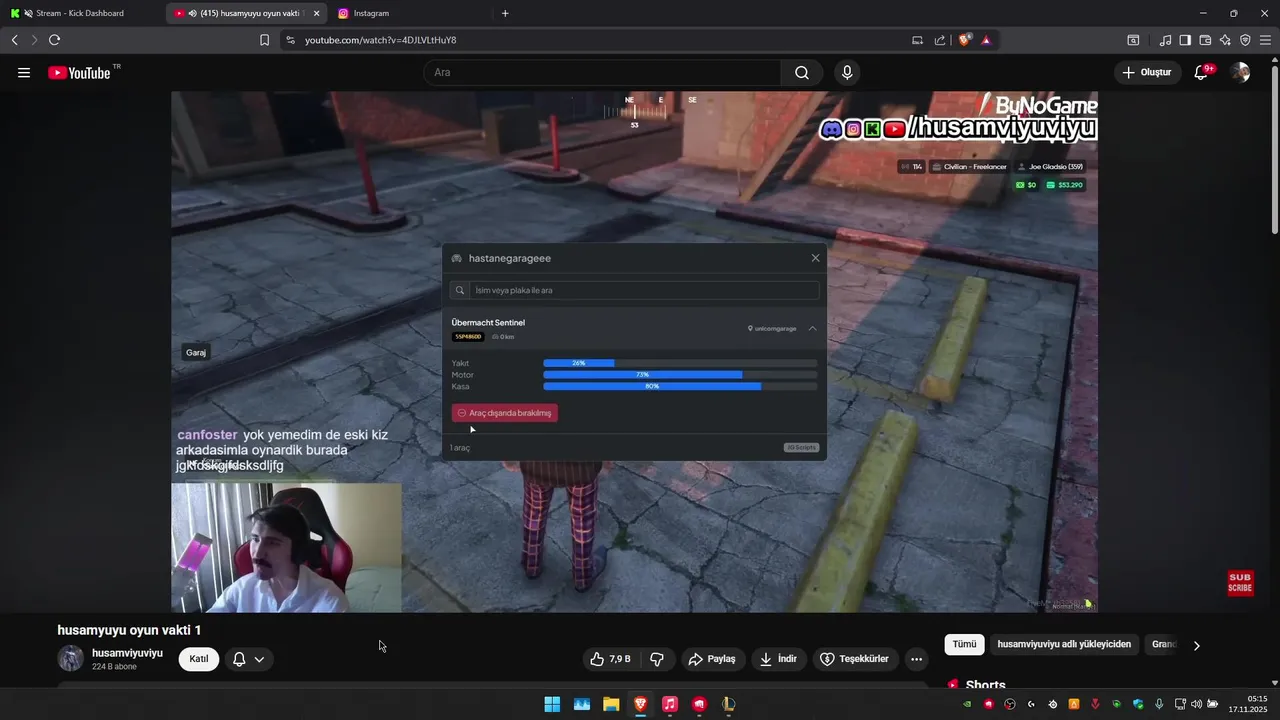Viewport: 1280px width, 720px height.
Task: Install or cast via address bar screen icon
Action: 917,40
